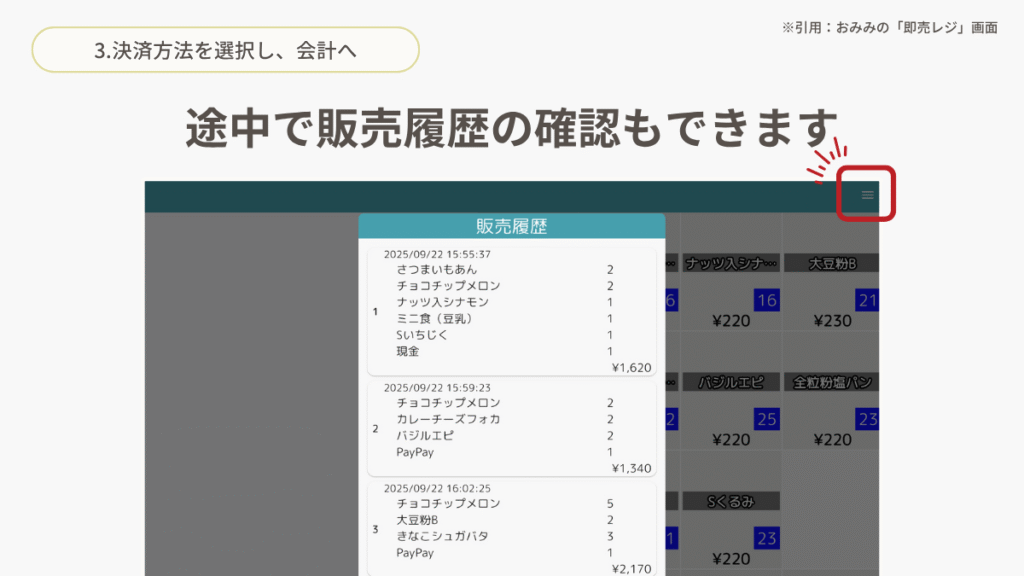Screen dimensions: 1024x576
Task: Pick the Sくるみ product label
Action: (x=731, y=501)
